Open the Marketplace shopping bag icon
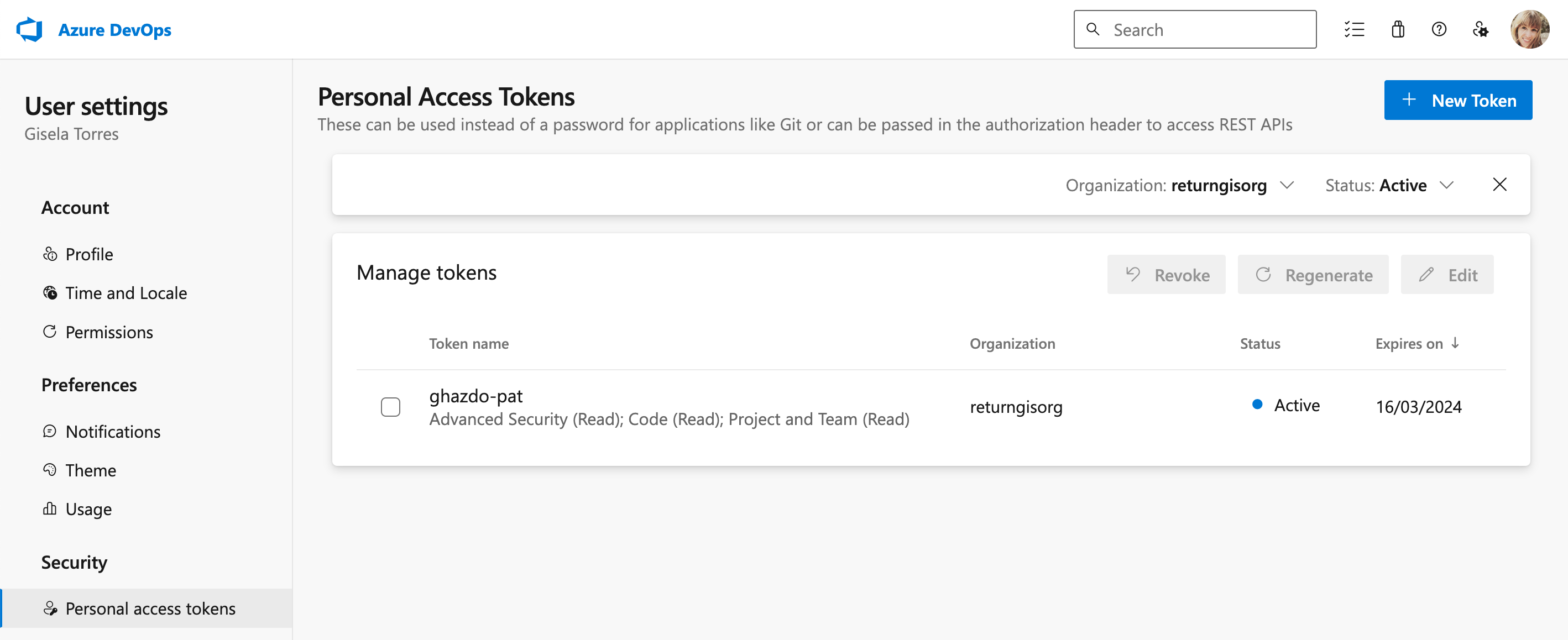1568x640 pixels. [x=1398, y=30]
